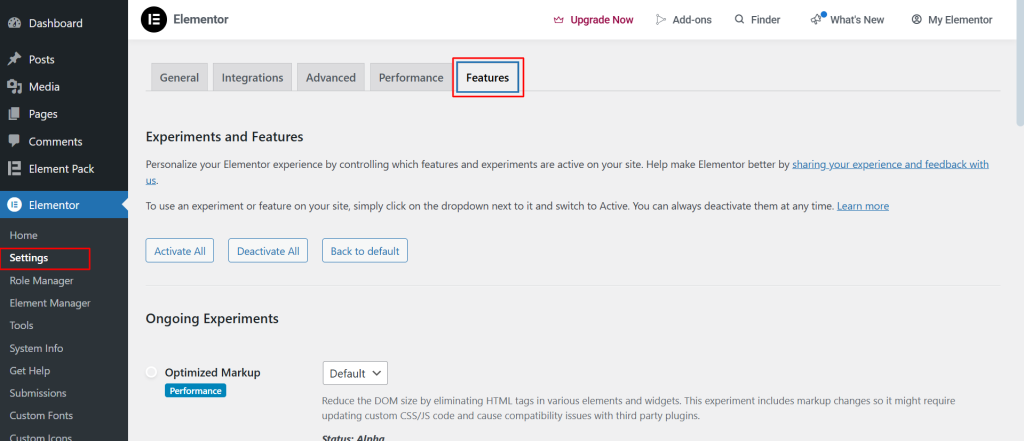
Task: Open the Optimized Markup Default dropdown
Action: point(354,373)
